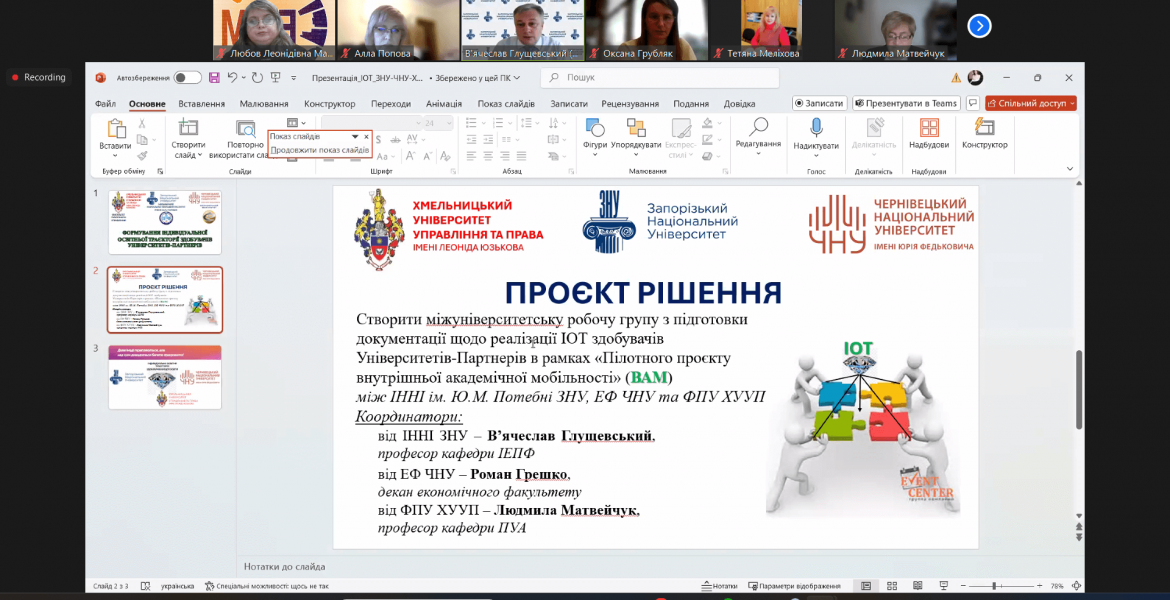Screen dimensions: 1170x600
Task: Click 'Презентувати в Teams' button
Action: click(907, 103)
